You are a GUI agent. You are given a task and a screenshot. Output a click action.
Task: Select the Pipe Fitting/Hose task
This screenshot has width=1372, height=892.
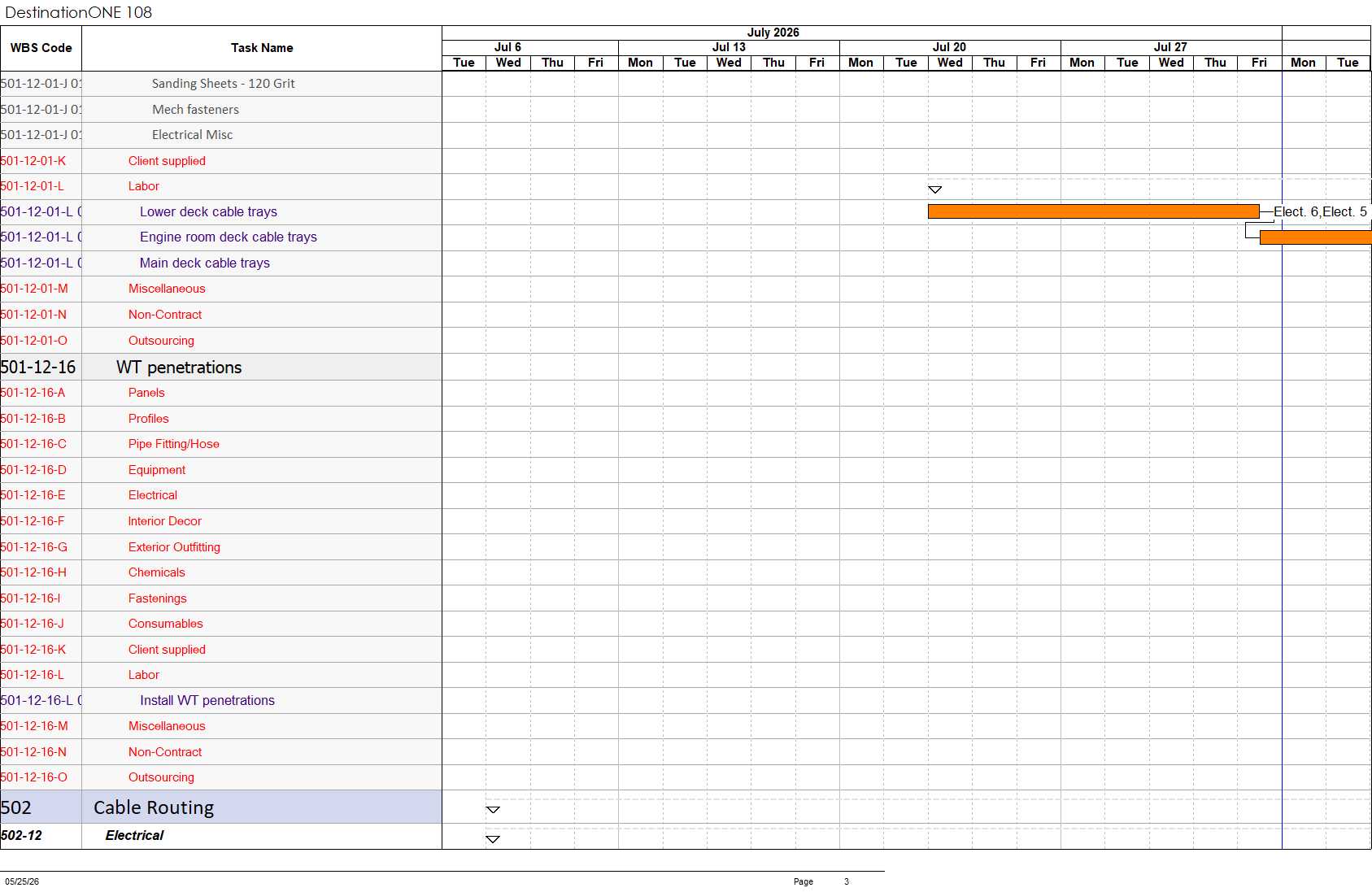[174, 444]
